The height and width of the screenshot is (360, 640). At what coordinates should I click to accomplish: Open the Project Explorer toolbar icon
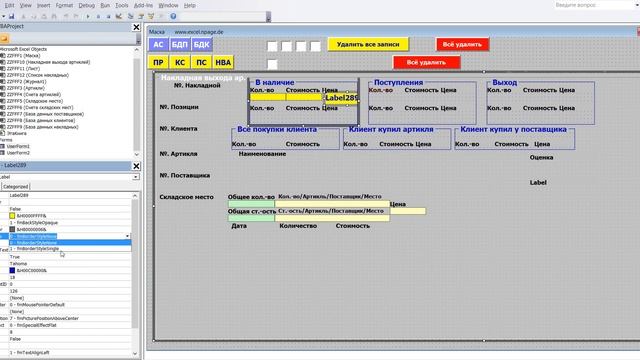(x=131, y=16)
